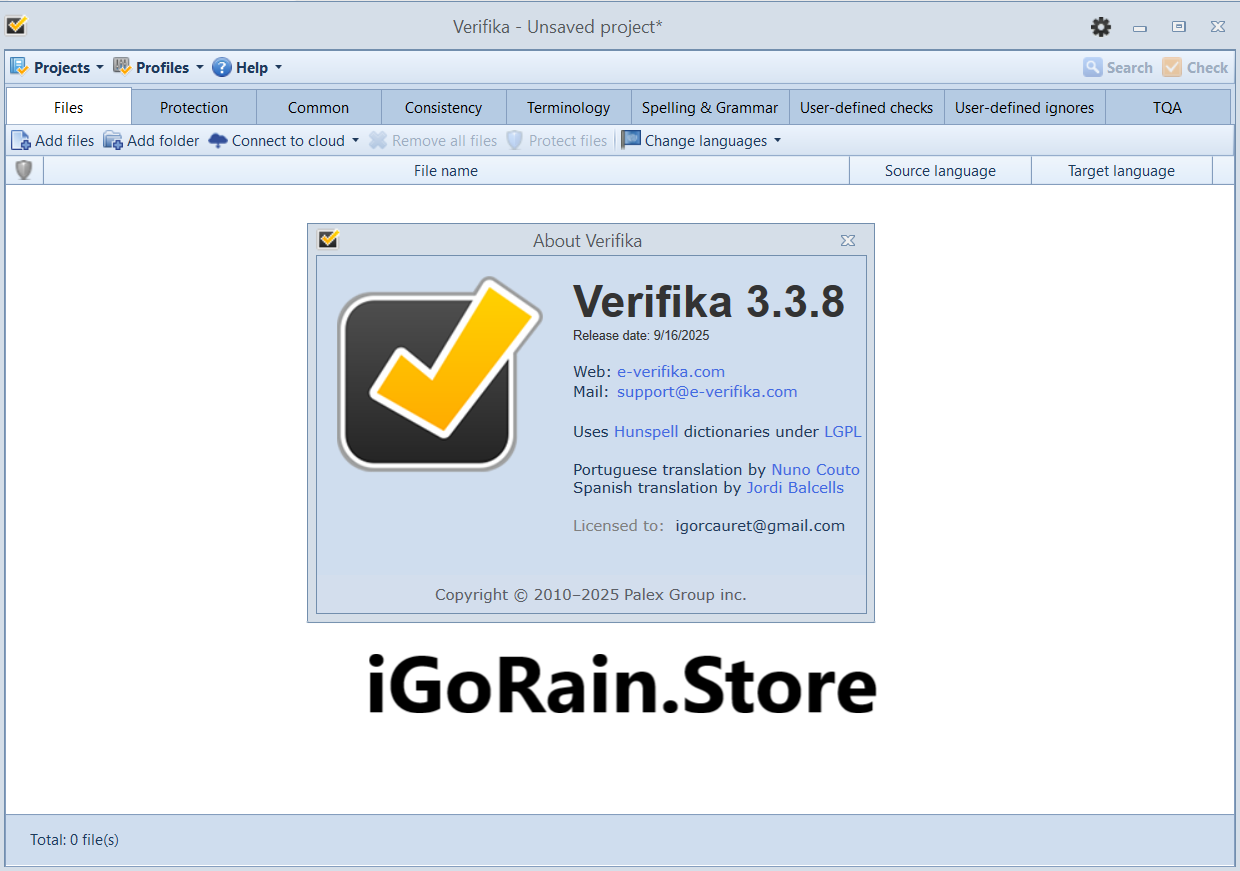Click the Remove all files icon
The image size is (1240, 871).
point(378,140)
